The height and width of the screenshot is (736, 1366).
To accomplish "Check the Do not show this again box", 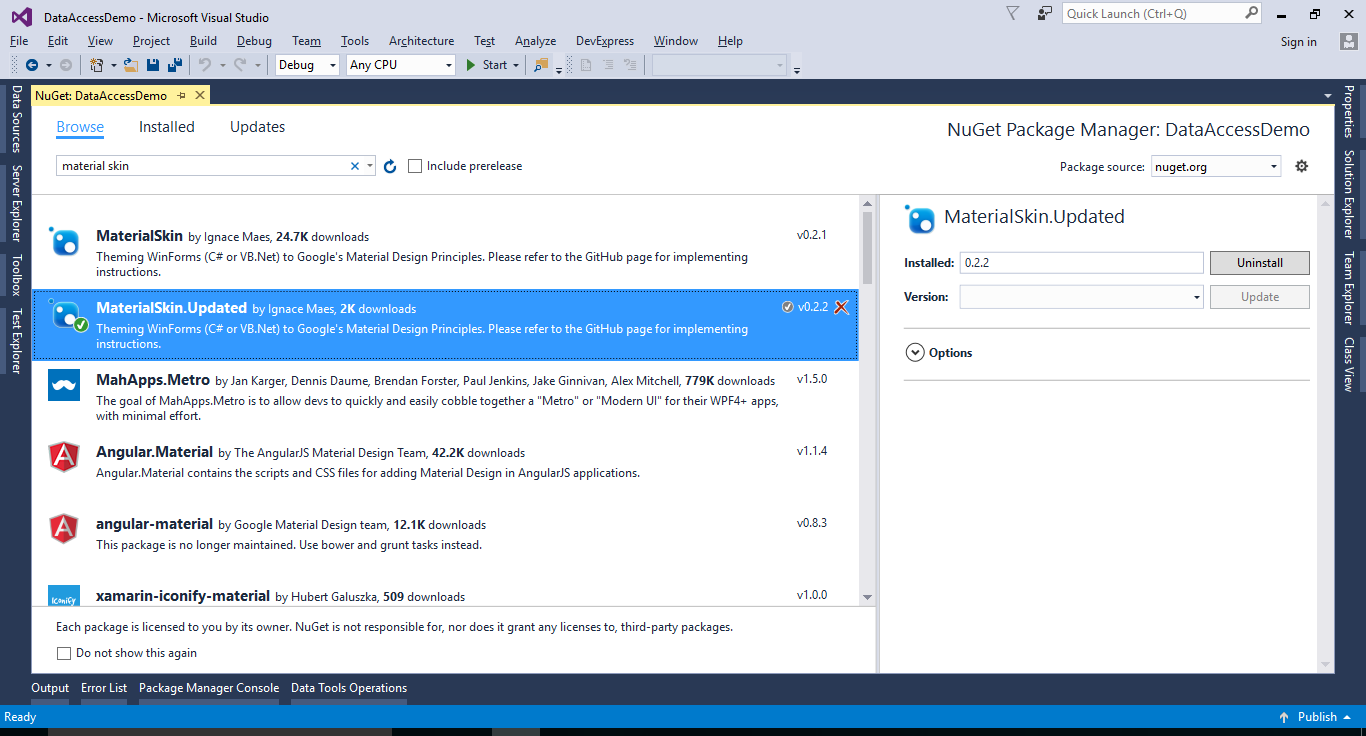I will point(64,653).
